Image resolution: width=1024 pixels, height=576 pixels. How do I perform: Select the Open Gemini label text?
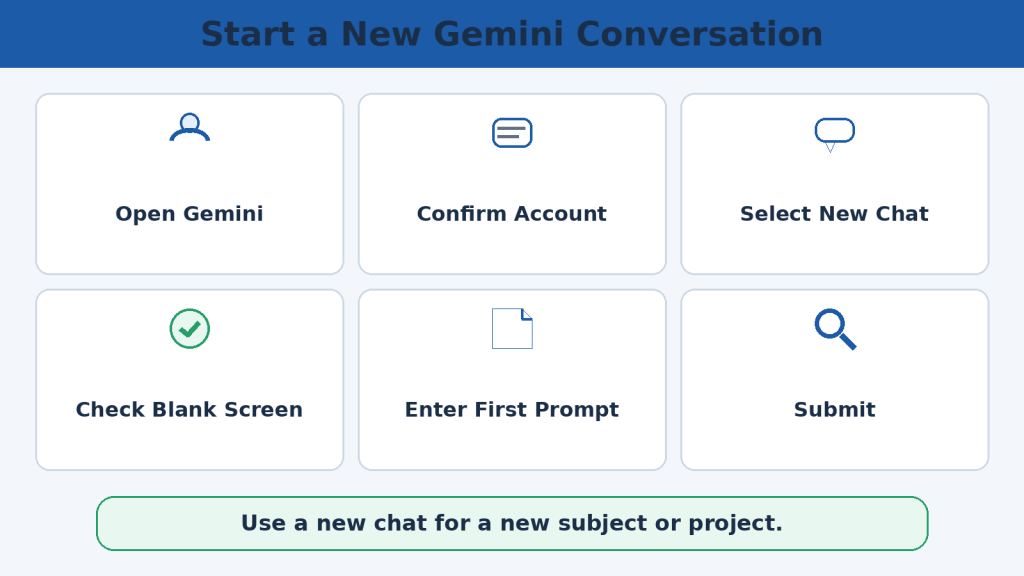click(x=189, y=214)
